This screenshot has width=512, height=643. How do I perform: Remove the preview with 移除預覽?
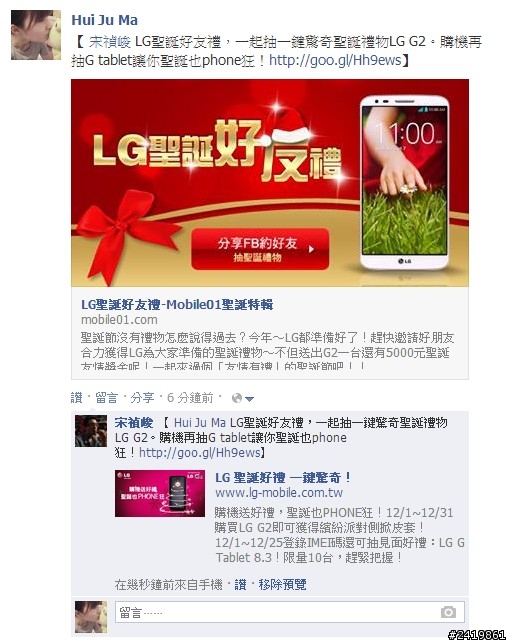[x=282, y=584]
